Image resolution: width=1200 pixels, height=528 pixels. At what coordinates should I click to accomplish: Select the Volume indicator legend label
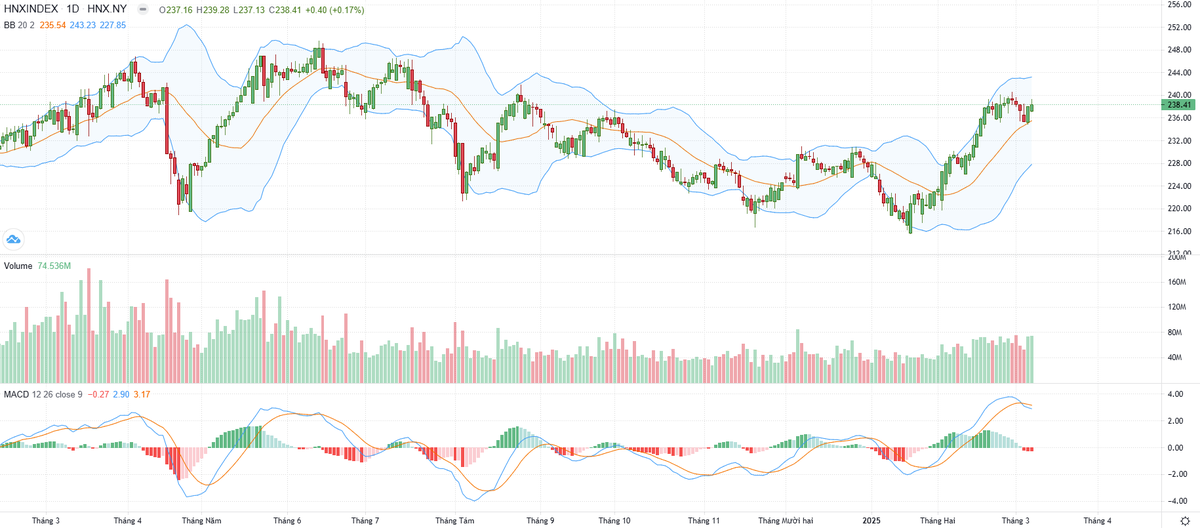18,266
